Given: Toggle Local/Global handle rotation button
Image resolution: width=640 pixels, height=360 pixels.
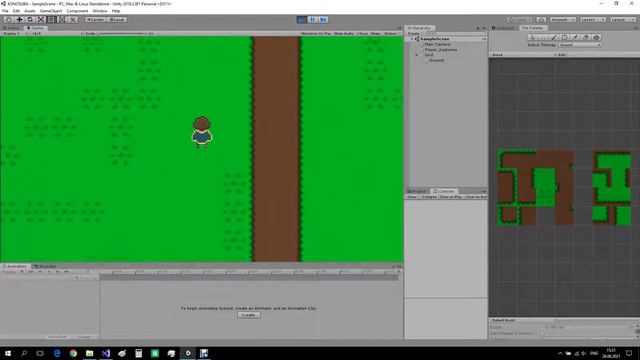Looking at the screenshot, I should point(117,20).
